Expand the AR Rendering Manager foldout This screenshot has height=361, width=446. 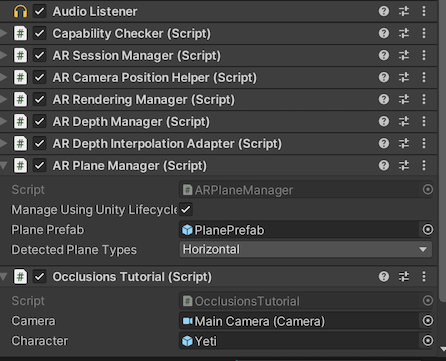pos(3,99)
